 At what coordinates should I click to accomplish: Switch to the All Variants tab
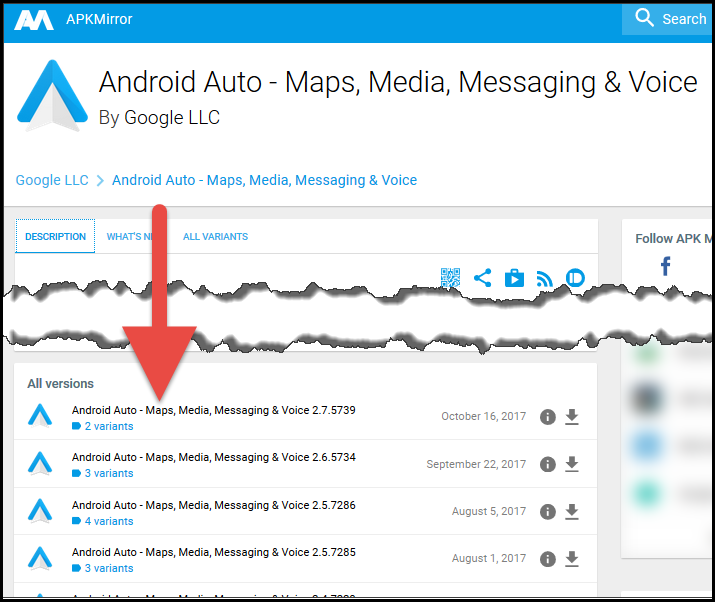215,236
